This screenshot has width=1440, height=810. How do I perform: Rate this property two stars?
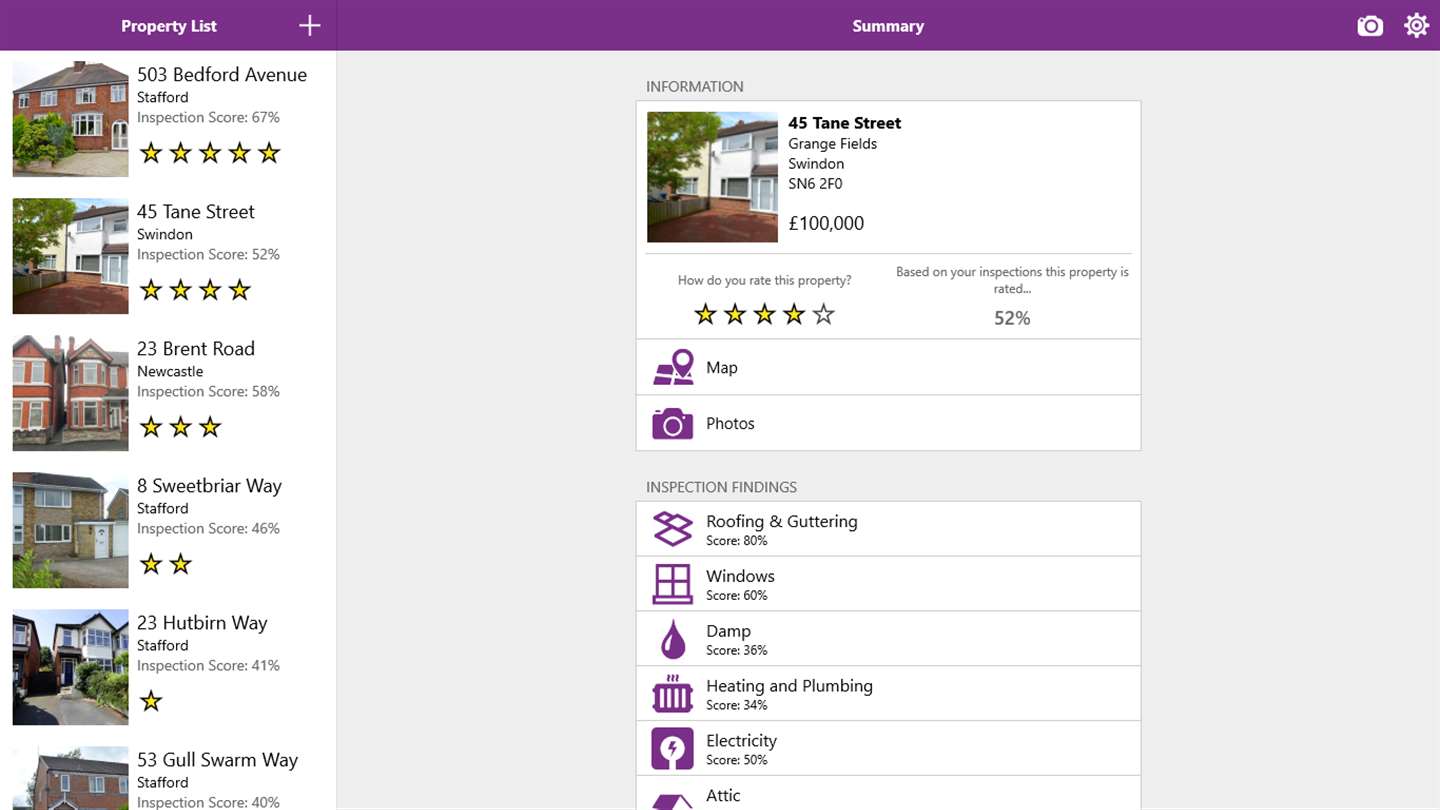[735, 315]
